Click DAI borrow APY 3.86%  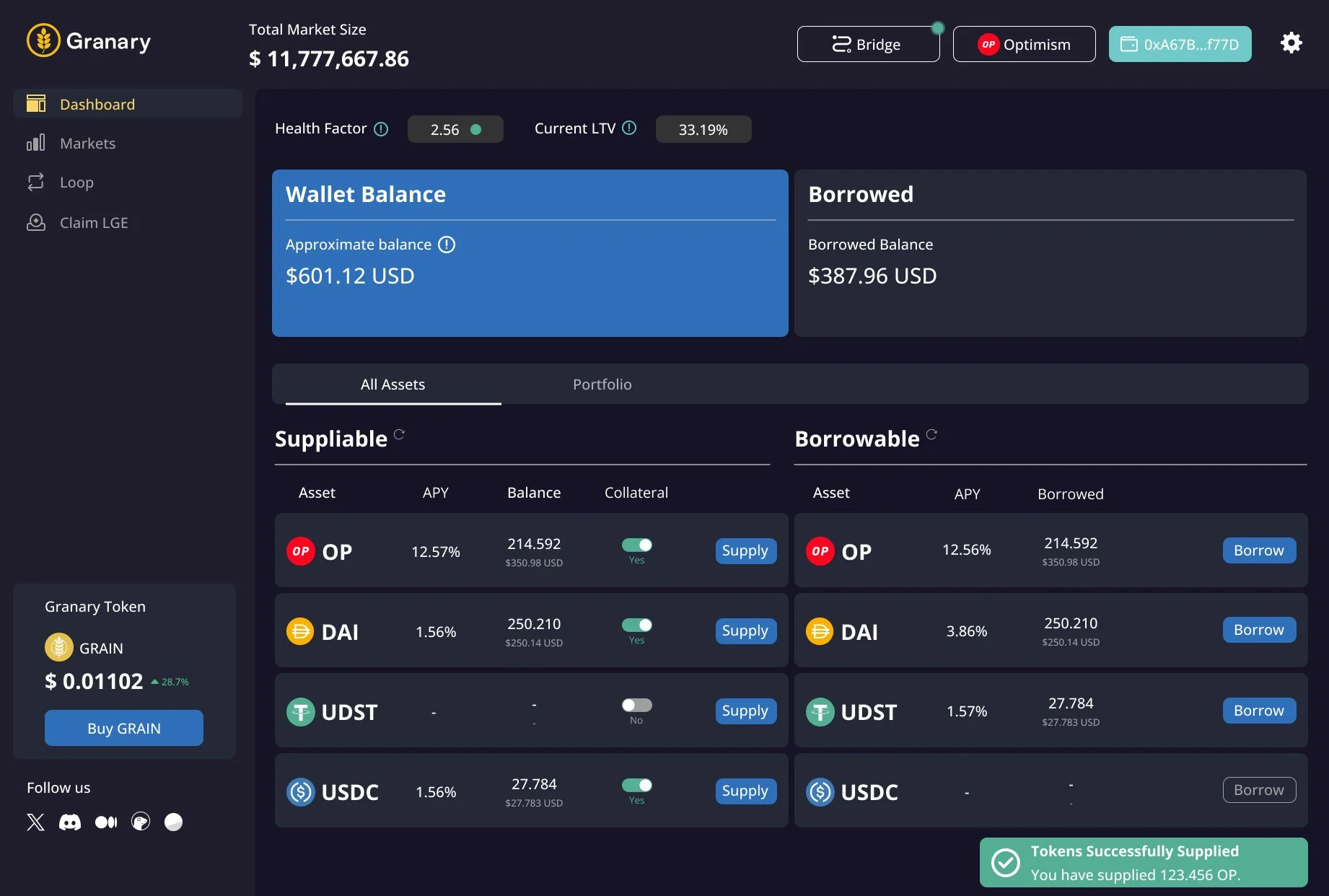tap(967, 631)
